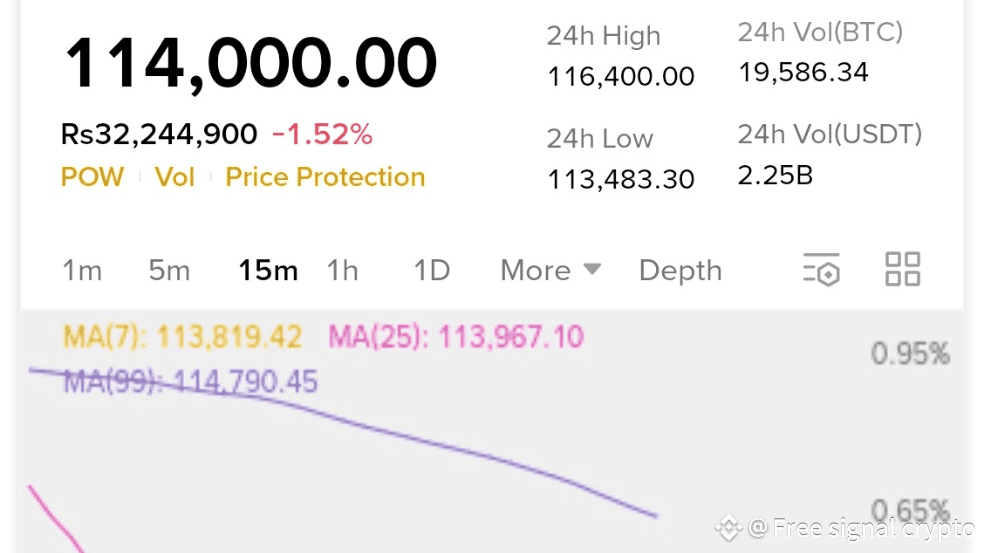984x553 pixels.
Task: Switch to the 5m timeframe
Action: [169, 271]
